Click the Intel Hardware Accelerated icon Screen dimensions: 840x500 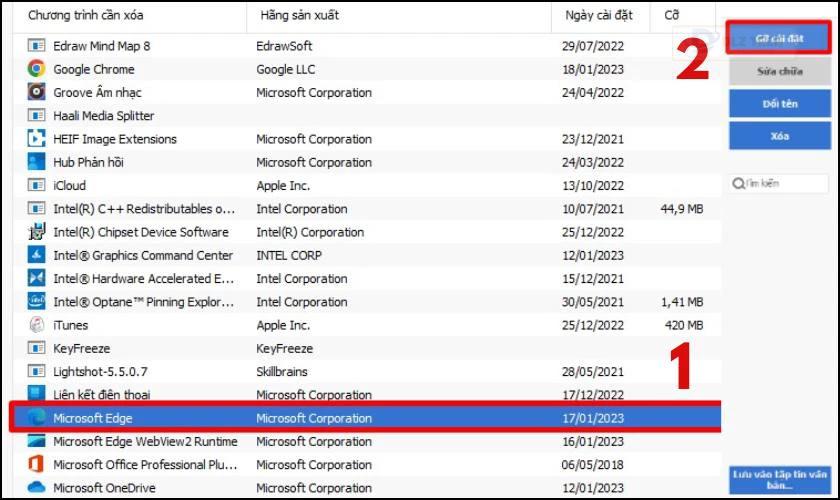[x=36, y=278]
